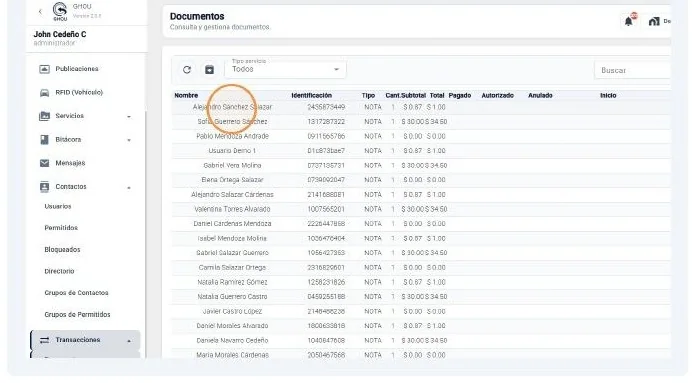
Task: Select row Daniel Cárdenas Mendoza
Action: pos(421,224)
